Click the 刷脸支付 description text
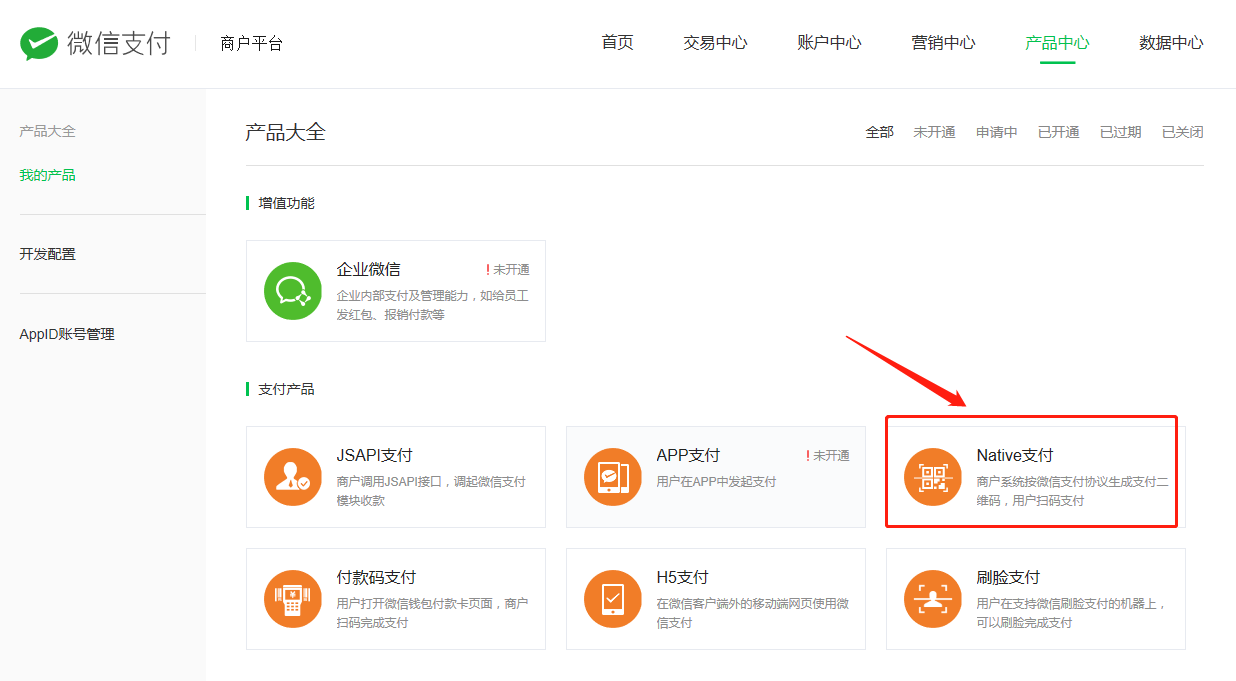 click(1072, 613)
